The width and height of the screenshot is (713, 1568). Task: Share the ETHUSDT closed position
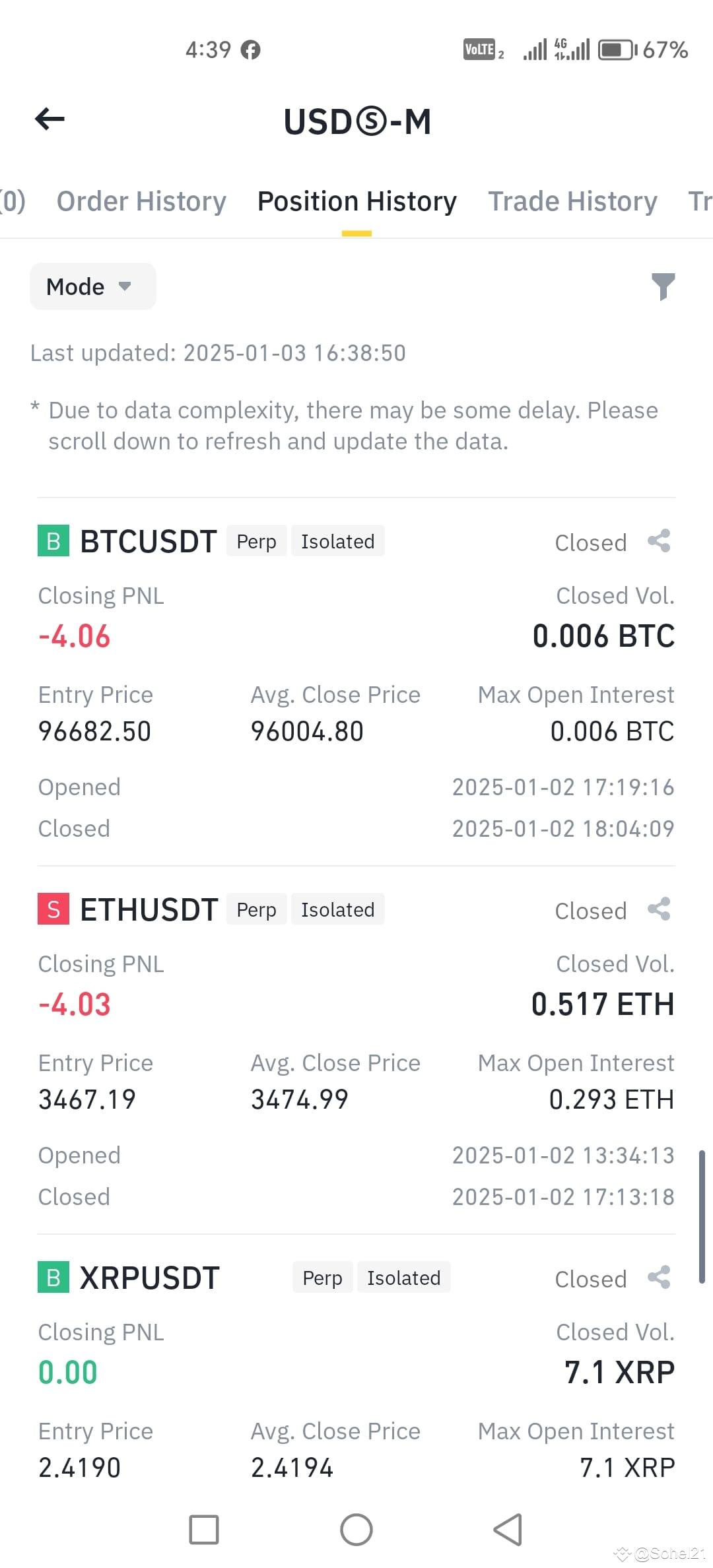click(659, 909)
